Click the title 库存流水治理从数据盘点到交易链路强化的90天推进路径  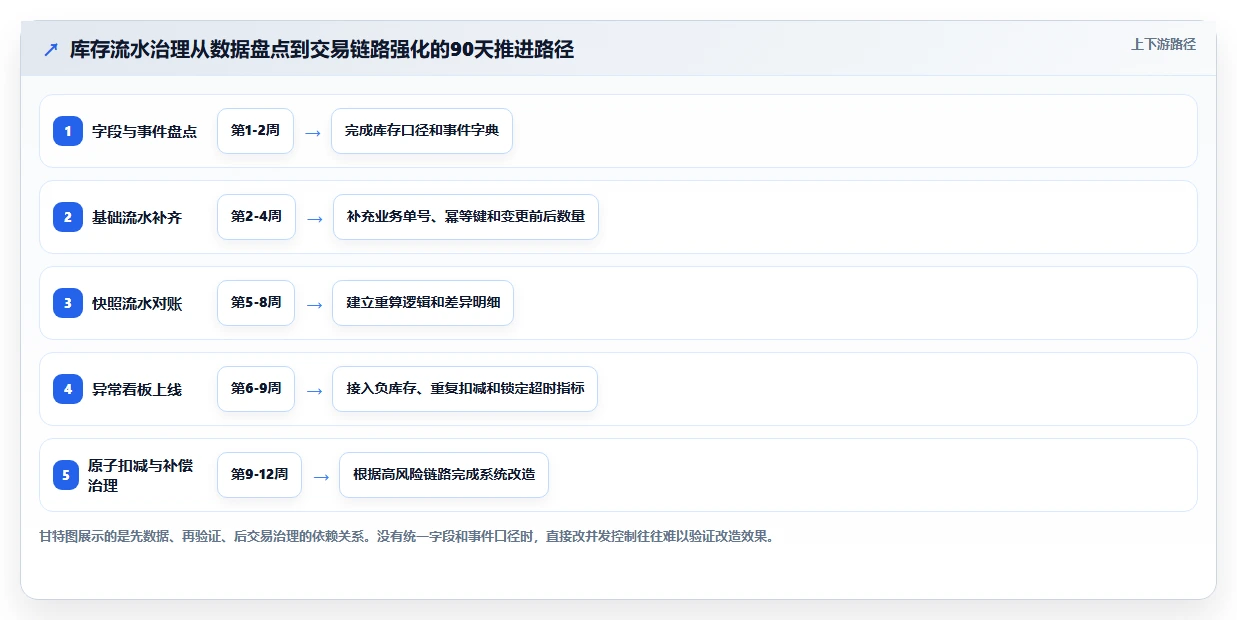[x=322, y=50]
